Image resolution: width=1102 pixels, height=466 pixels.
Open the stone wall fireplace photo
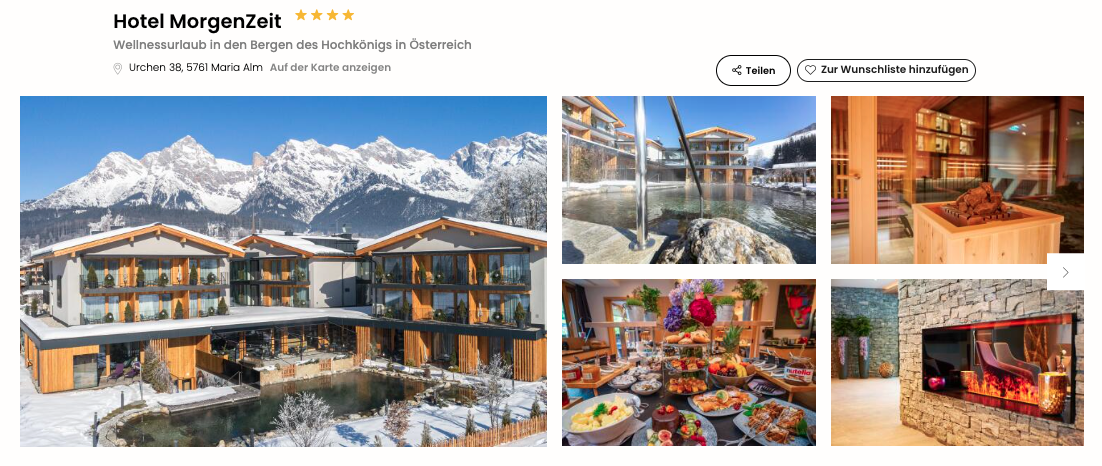tap(957, 363)
